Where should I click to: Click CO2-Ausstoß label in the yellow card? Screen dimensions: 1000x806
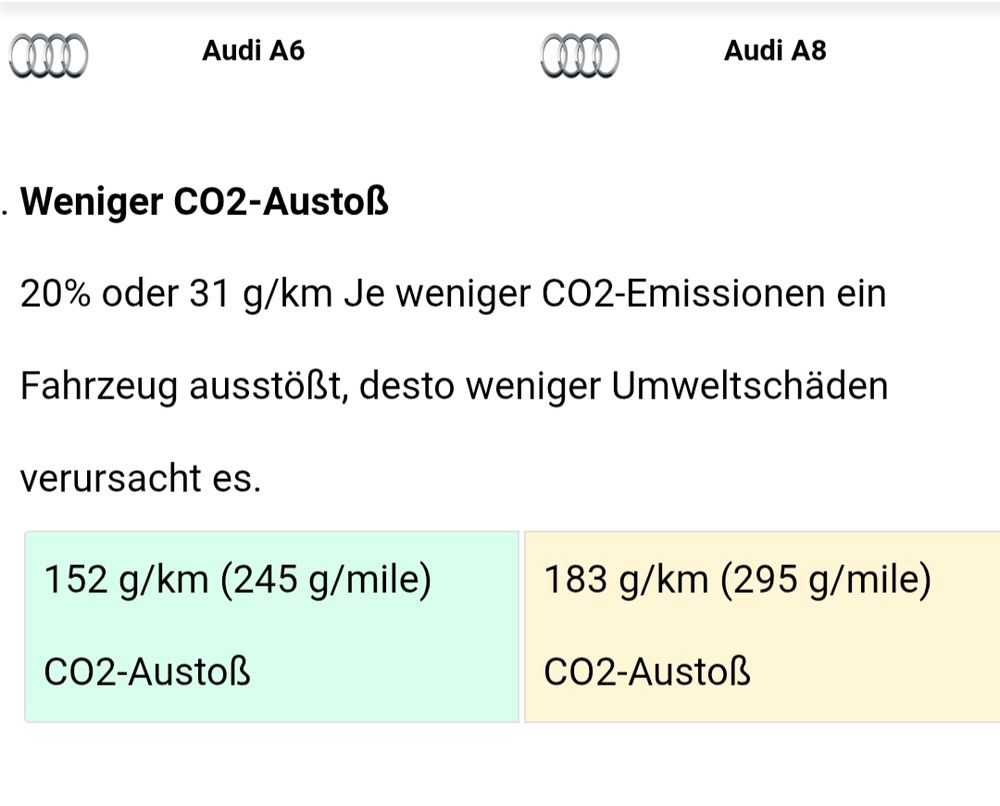pos(647,672)
